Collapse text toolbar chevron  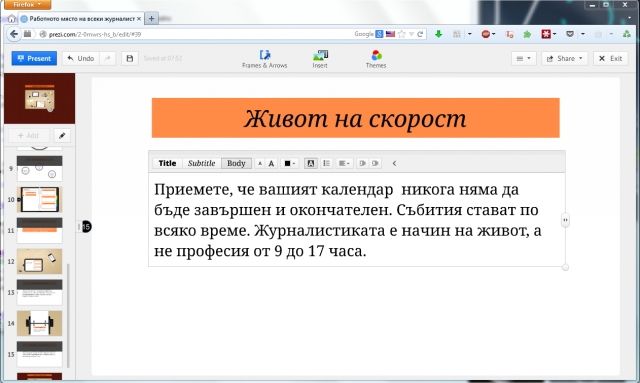point(394,163)
